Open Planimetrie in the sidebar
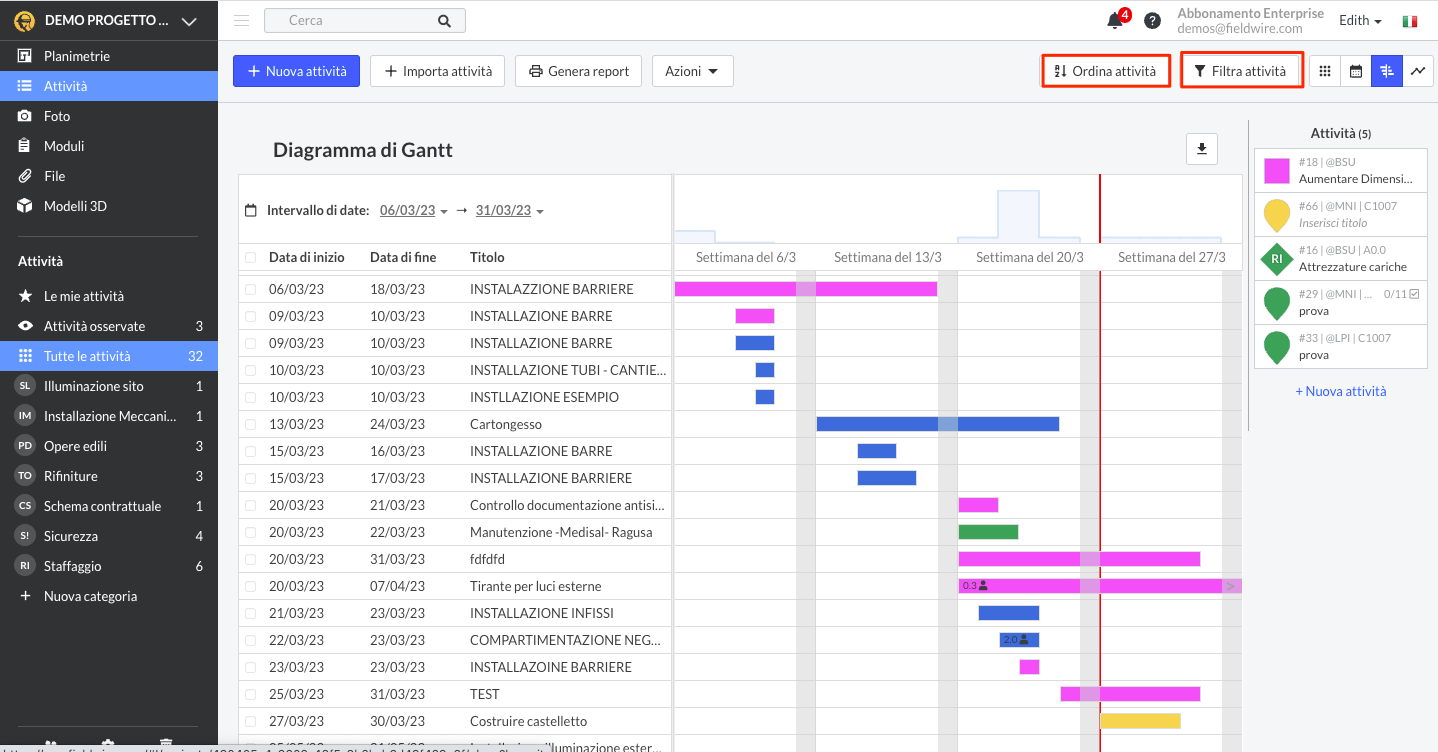The height and width of the screenshot is (752, 1438). (x=77, y=56)
